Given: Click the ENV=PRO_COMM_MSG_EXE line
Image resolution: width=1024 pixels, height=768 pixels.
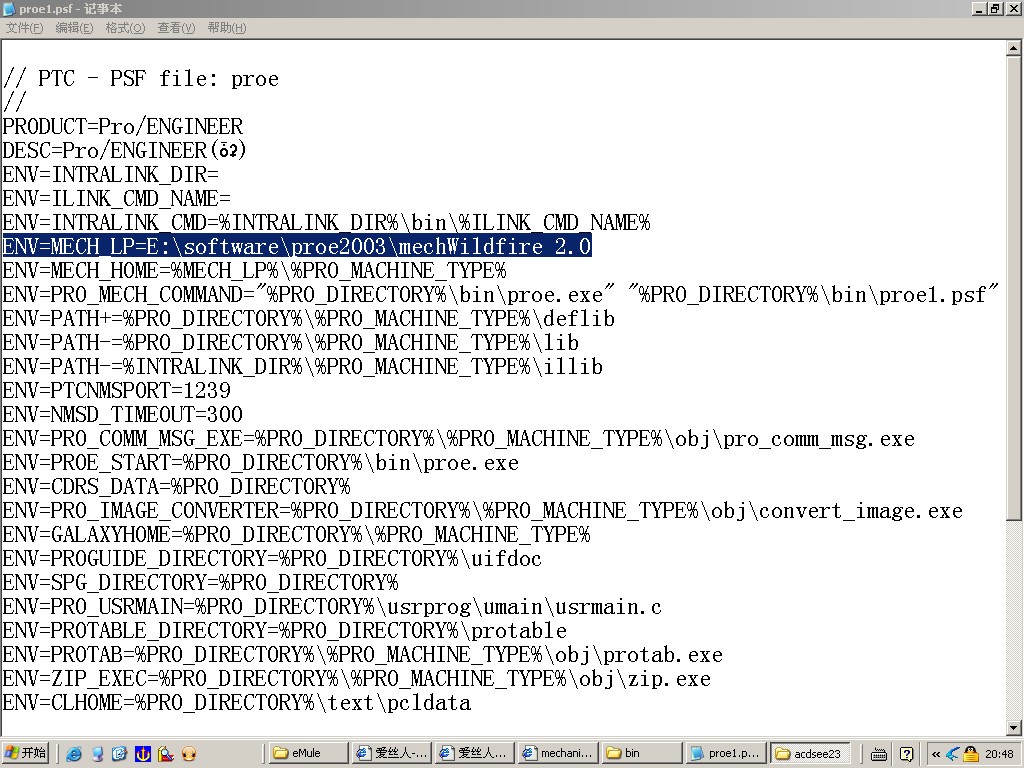Looking at the screenshot, I should (458, 438).
